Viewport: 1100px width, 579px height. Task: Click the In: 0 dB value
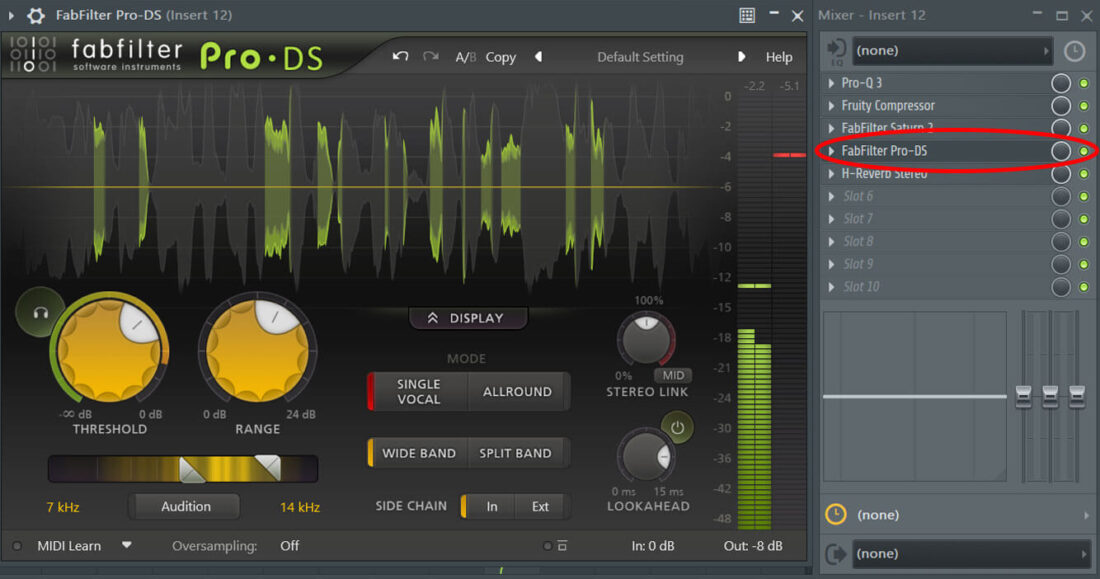(652, 545)
